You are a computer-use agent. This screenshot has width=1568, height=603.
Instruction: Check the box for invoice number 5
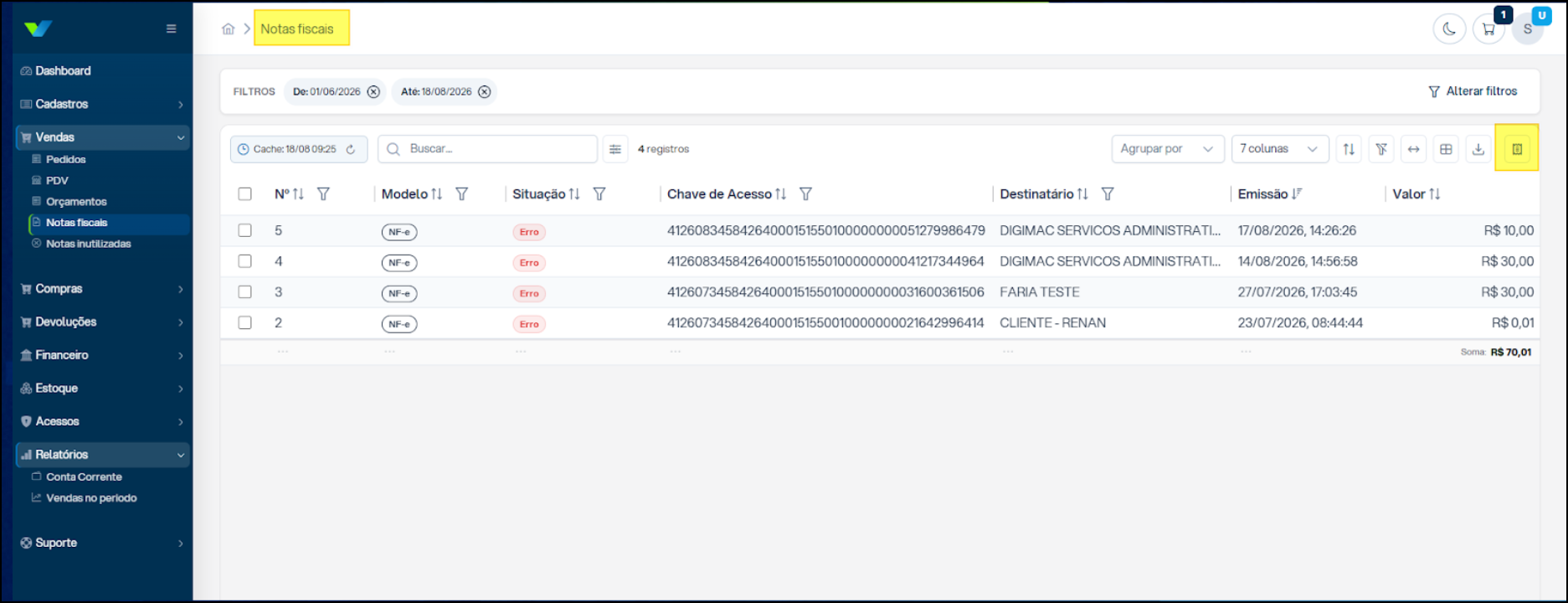pyautogui.click(x=244, y=230)
